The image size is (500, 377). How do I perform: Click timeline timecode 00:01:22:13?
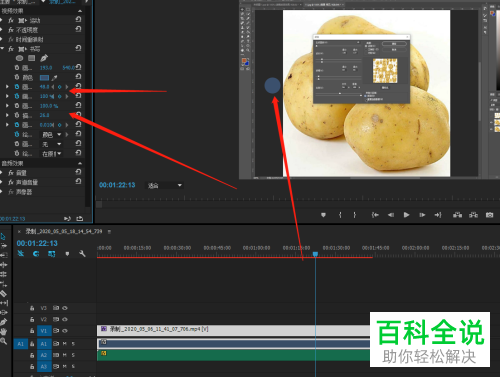coord(37,243)
